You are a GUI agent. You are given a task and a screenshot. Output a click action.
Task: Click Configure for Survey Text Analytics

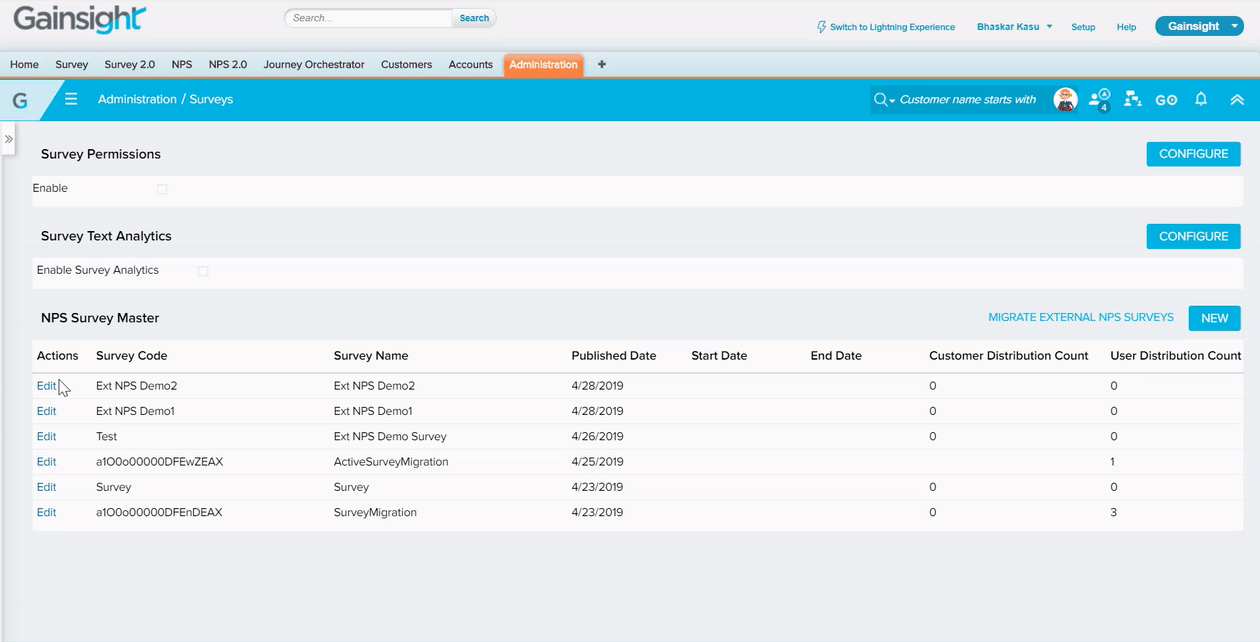click(x=1193, y=236)
